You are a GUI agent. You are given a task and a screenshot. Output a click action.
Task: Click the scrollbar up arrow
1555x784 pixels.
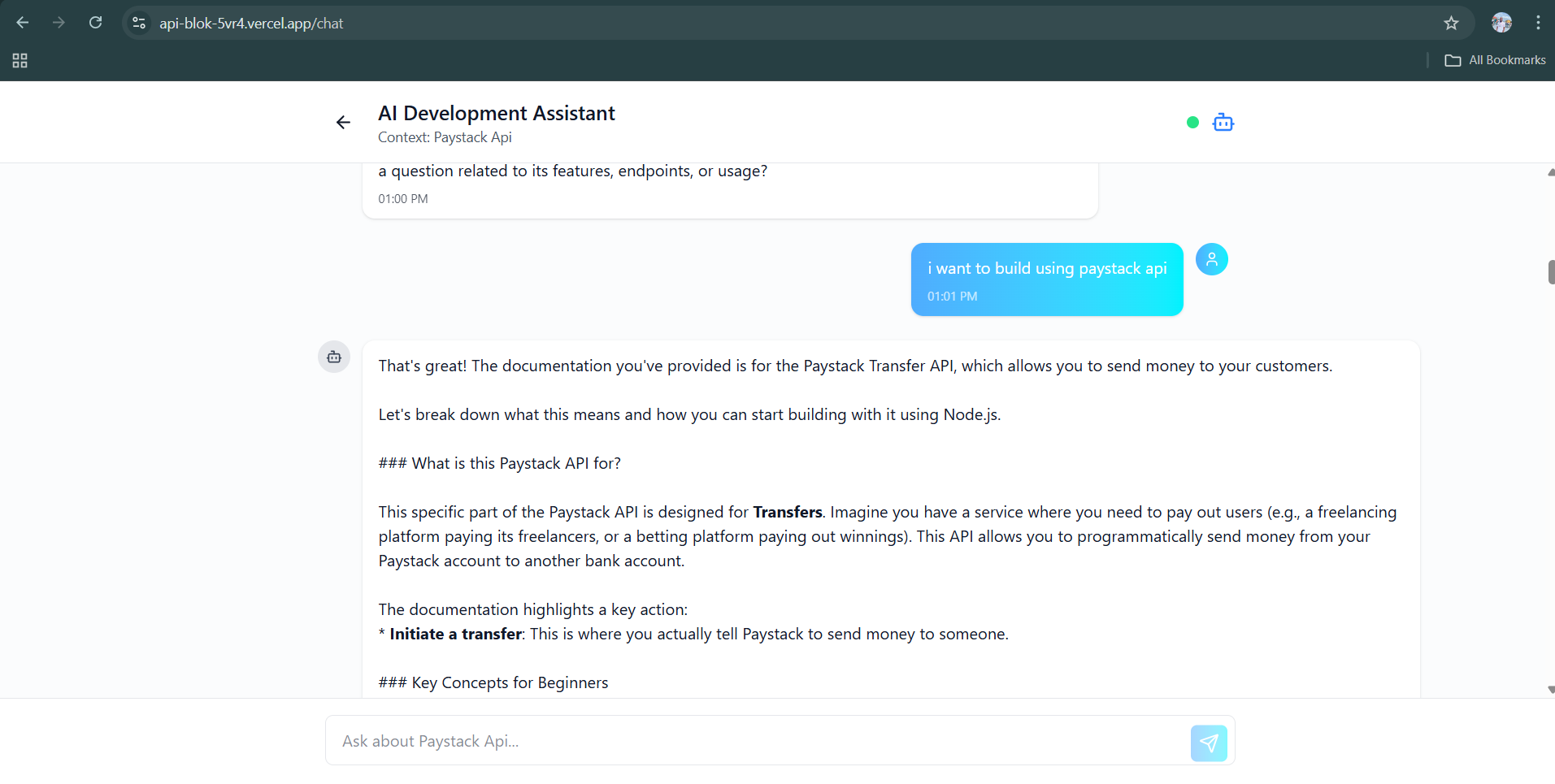(x=1551, y=172)
